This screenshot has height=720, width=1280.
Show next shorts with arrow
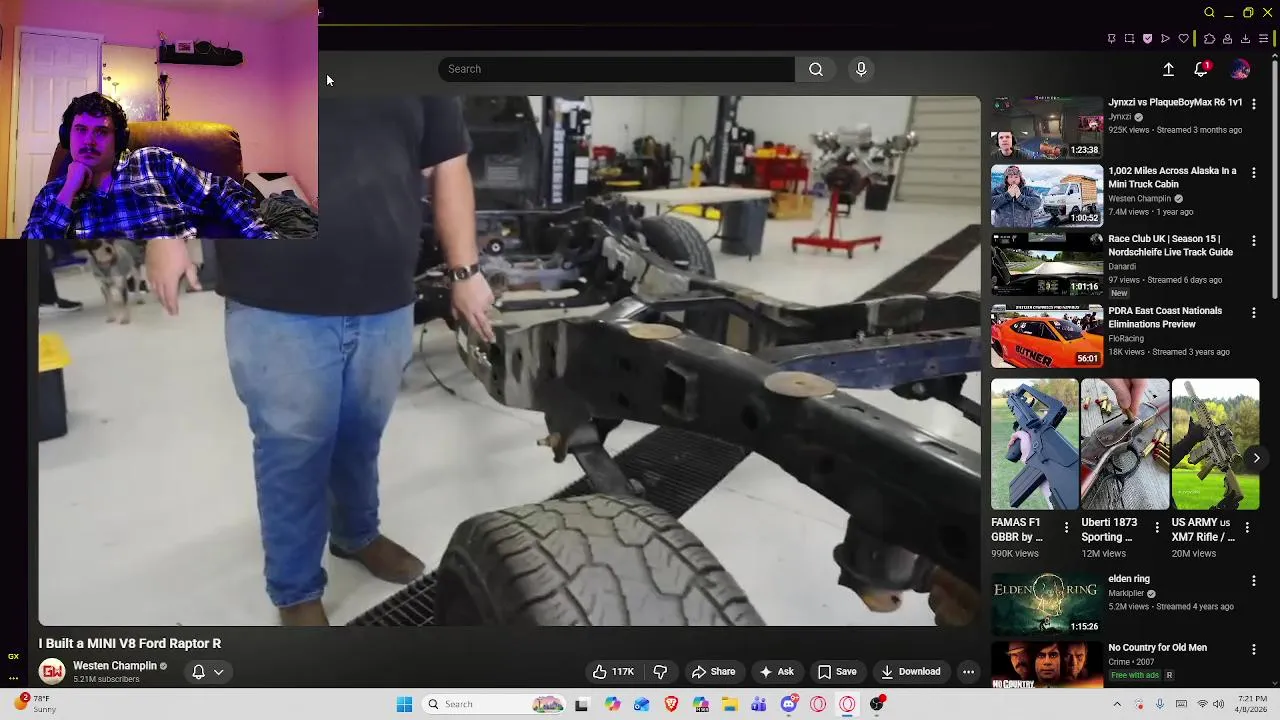(1256, 458)
